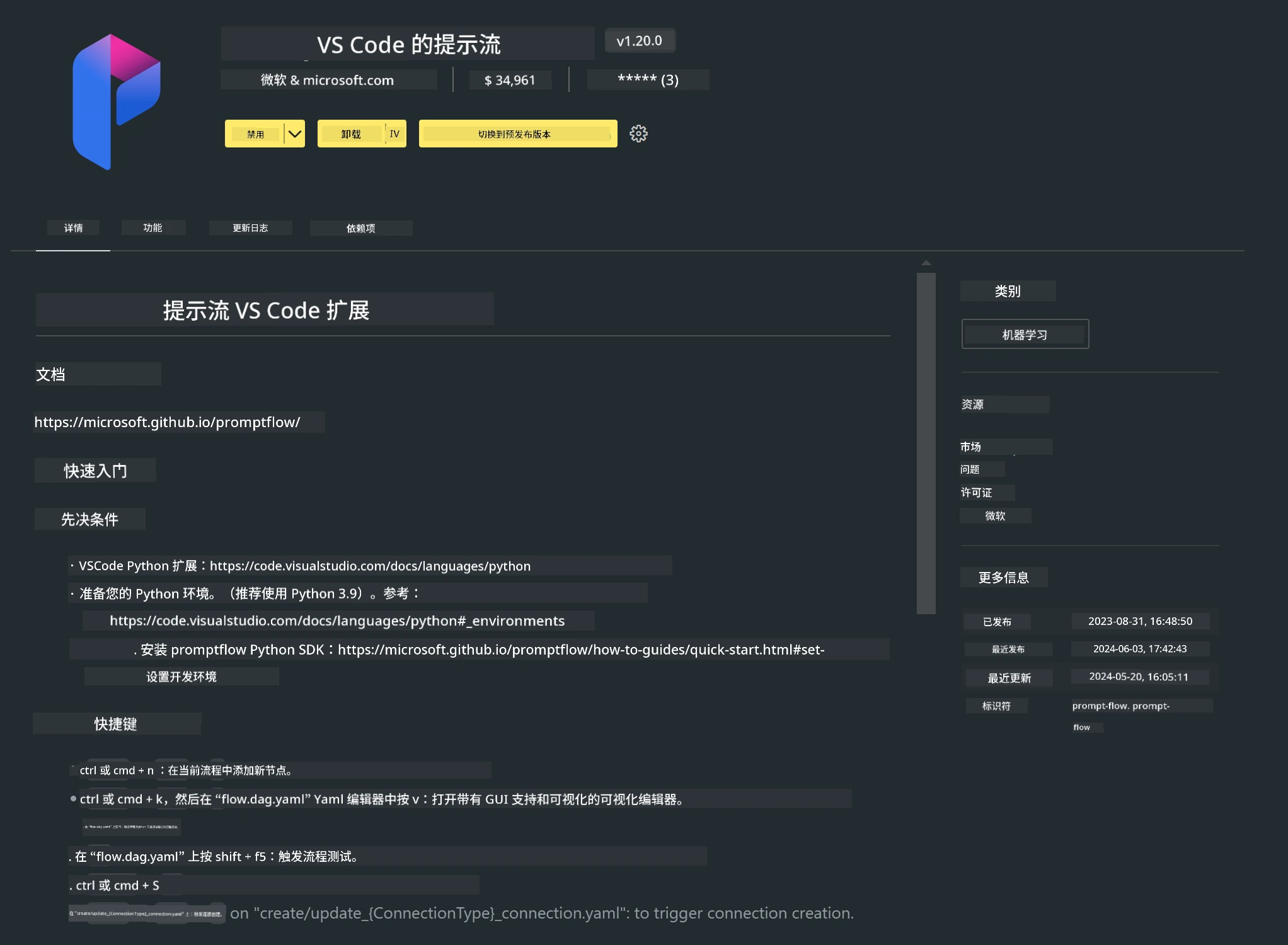This screenshot has width=1288, height=945.
Task: Click the 提示流 VS Code 扩展 heading
Action: [x=266, y=310]
